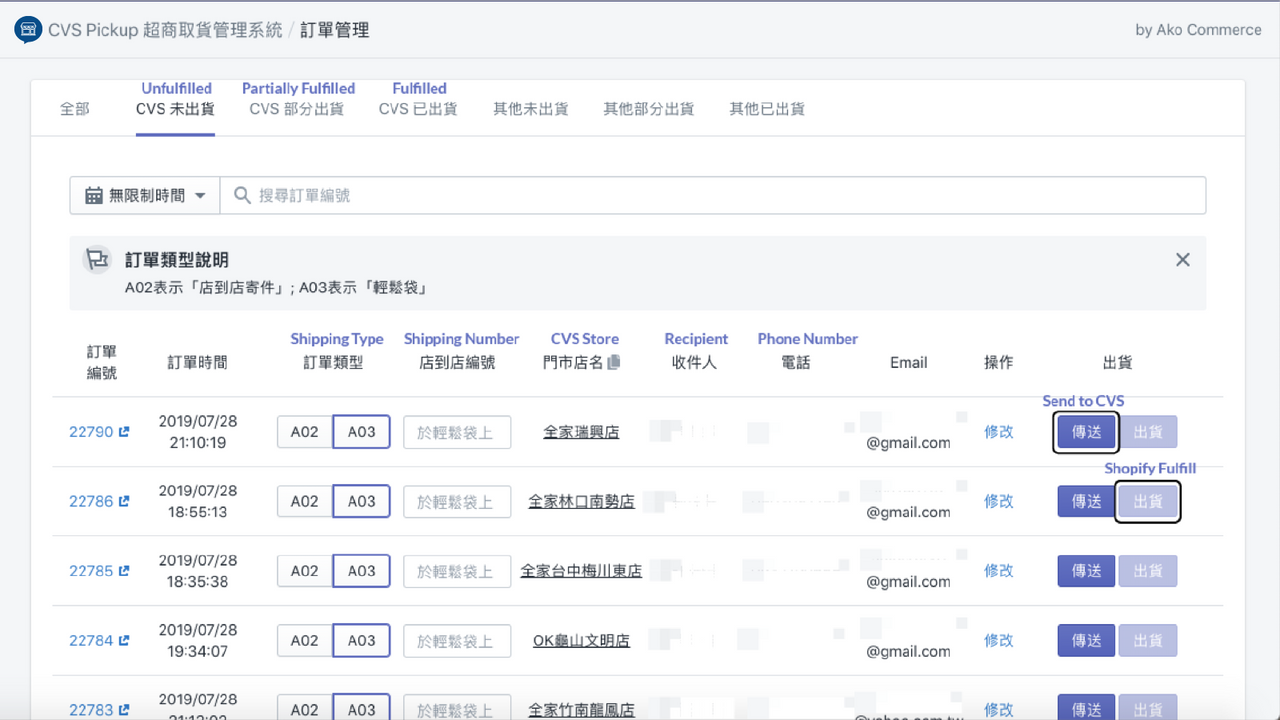Open store link 全家瑞興店
The image size is (1280, 720).
tap(581, 432)
